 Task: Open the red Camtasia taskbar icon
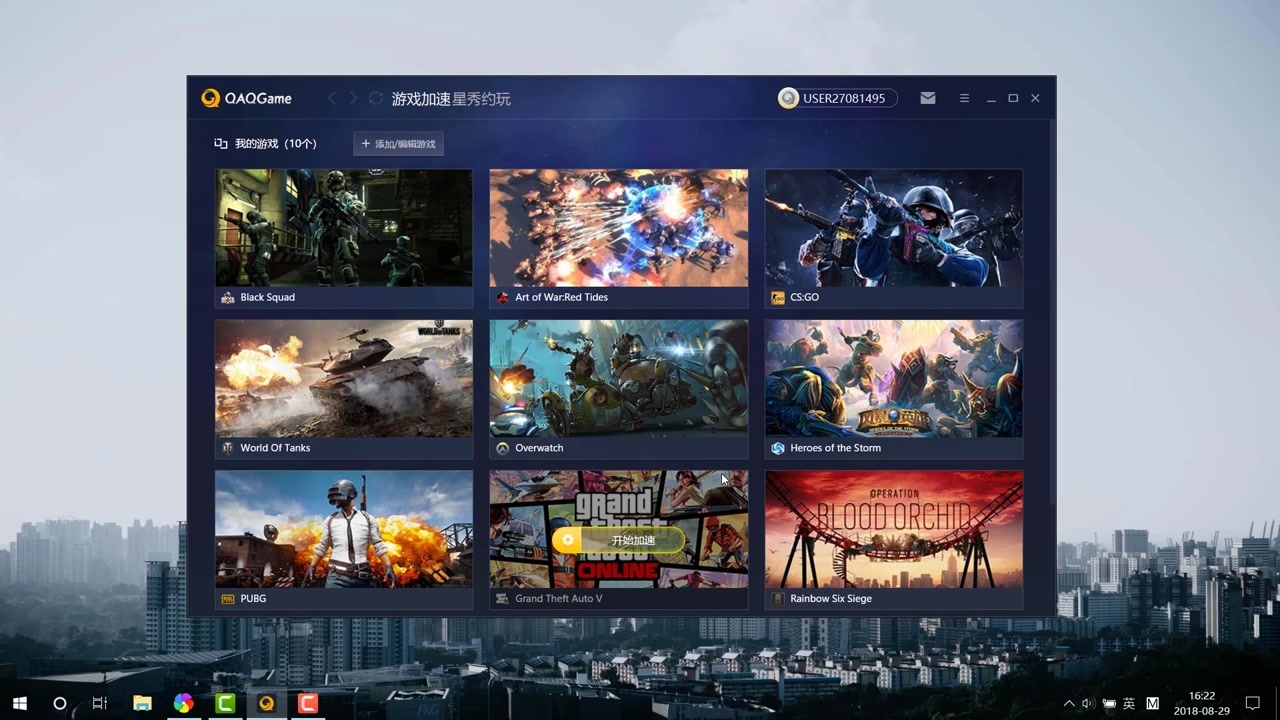[308, 703]
